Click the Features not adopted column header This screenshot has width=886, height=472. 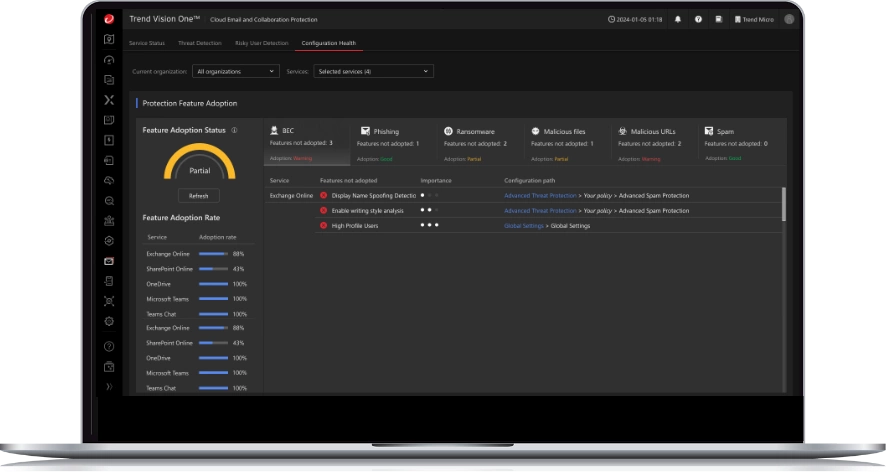pos(348,181)
